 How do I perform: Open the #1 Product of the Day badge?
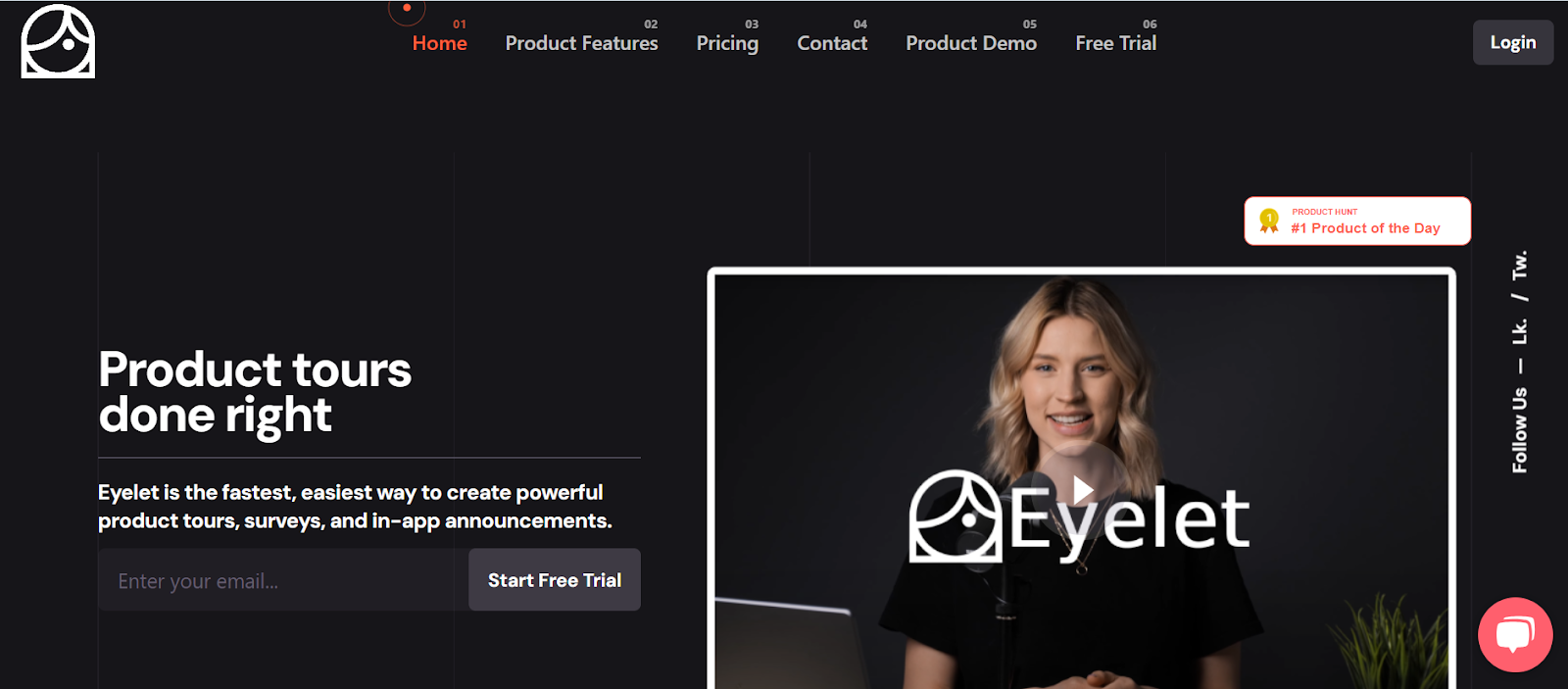[1357, 221]
